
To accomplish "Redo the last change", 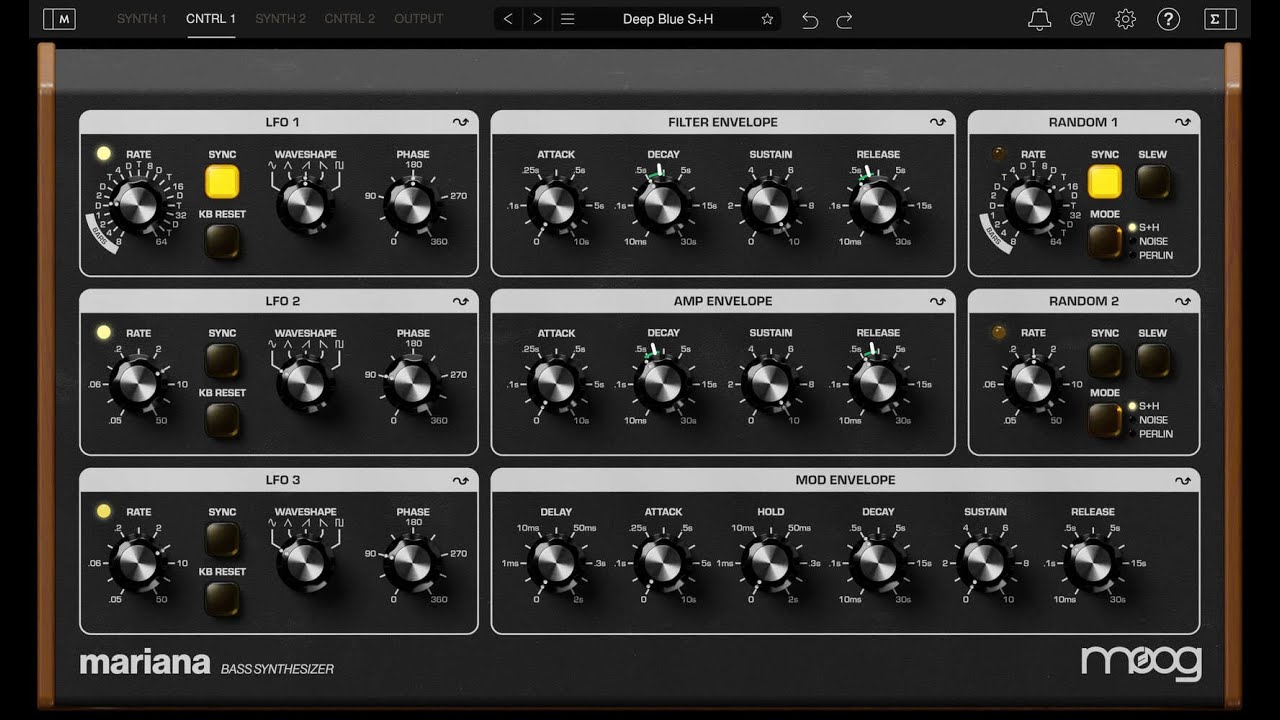I will pos(844,20).
